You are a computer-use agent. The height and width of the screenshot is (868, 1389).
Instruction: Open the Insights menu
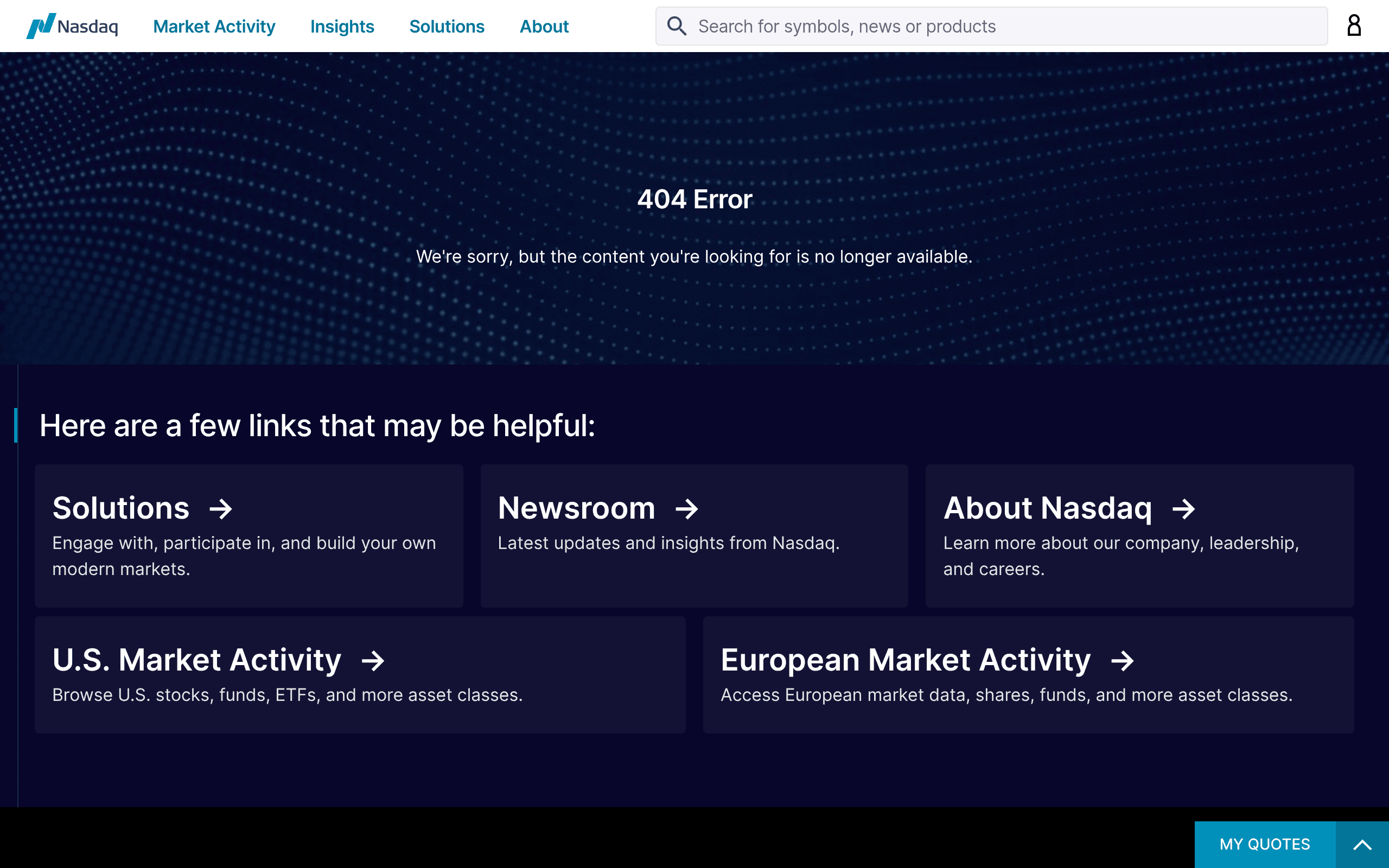342,27
